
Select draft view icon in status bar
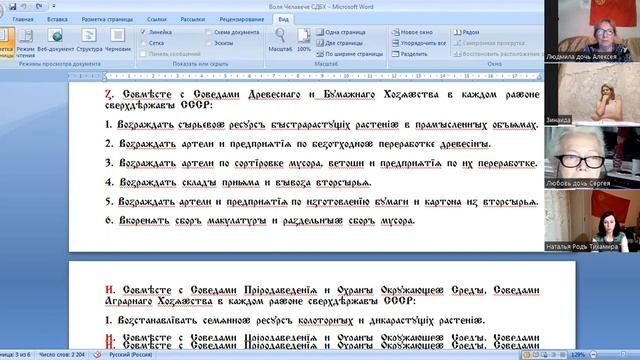pyautogui.click(x=562, y=355)
